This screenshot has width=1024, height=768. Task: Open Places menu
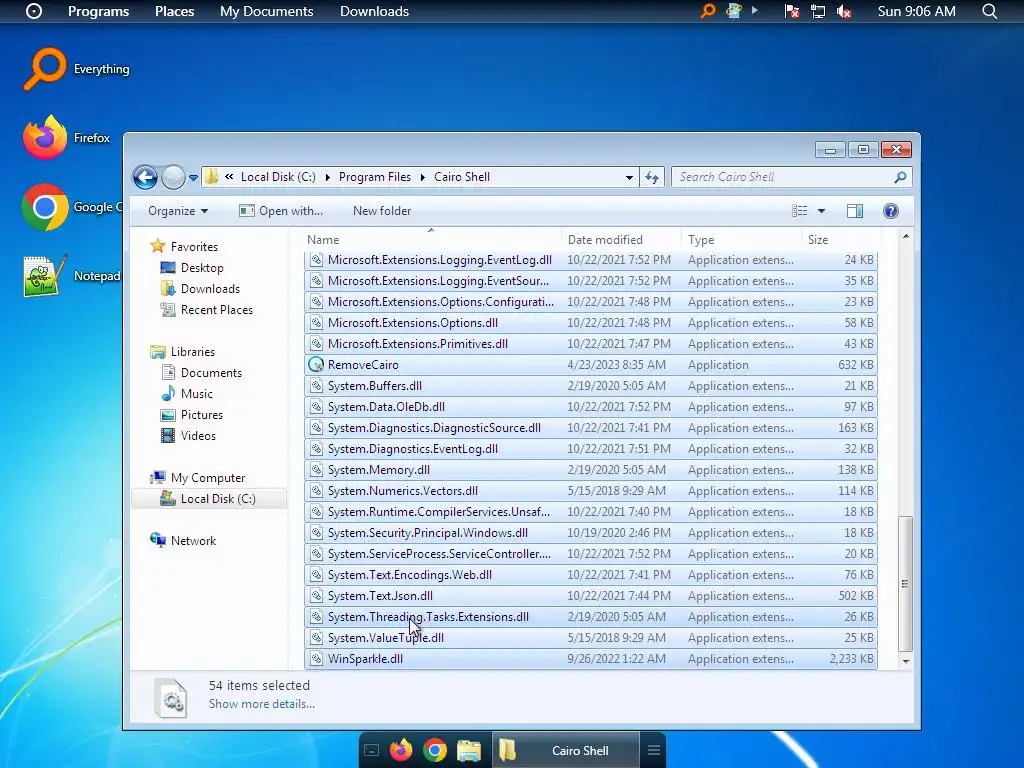(174, 11)
